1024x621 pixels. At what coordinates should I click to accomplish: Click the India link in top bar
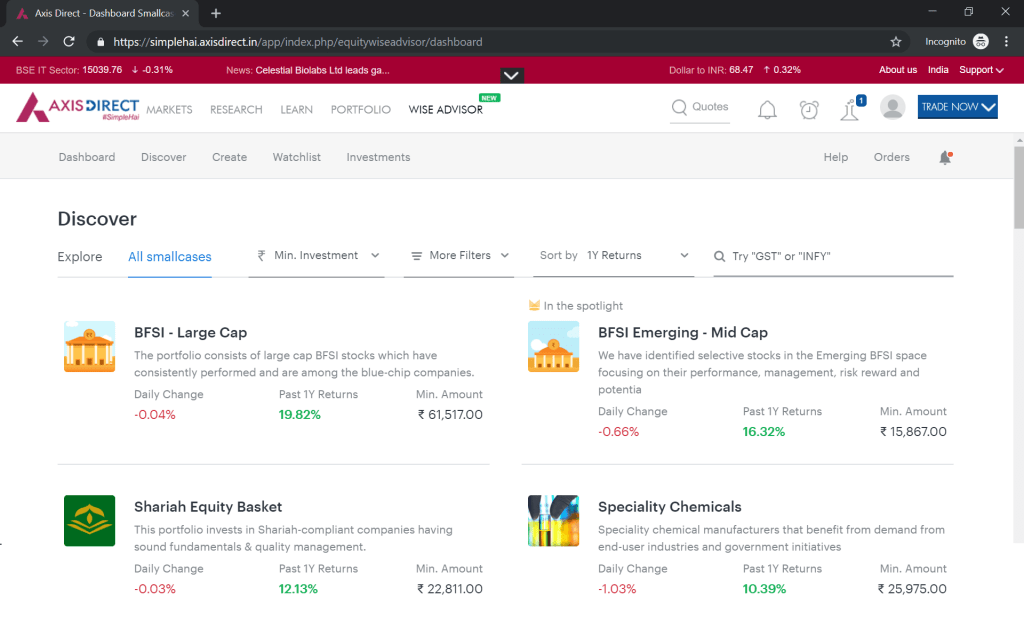938,70
